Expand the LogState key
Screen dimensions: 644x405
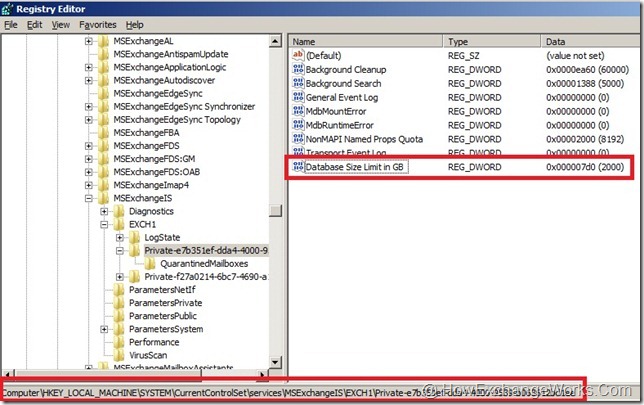(120, 237)
